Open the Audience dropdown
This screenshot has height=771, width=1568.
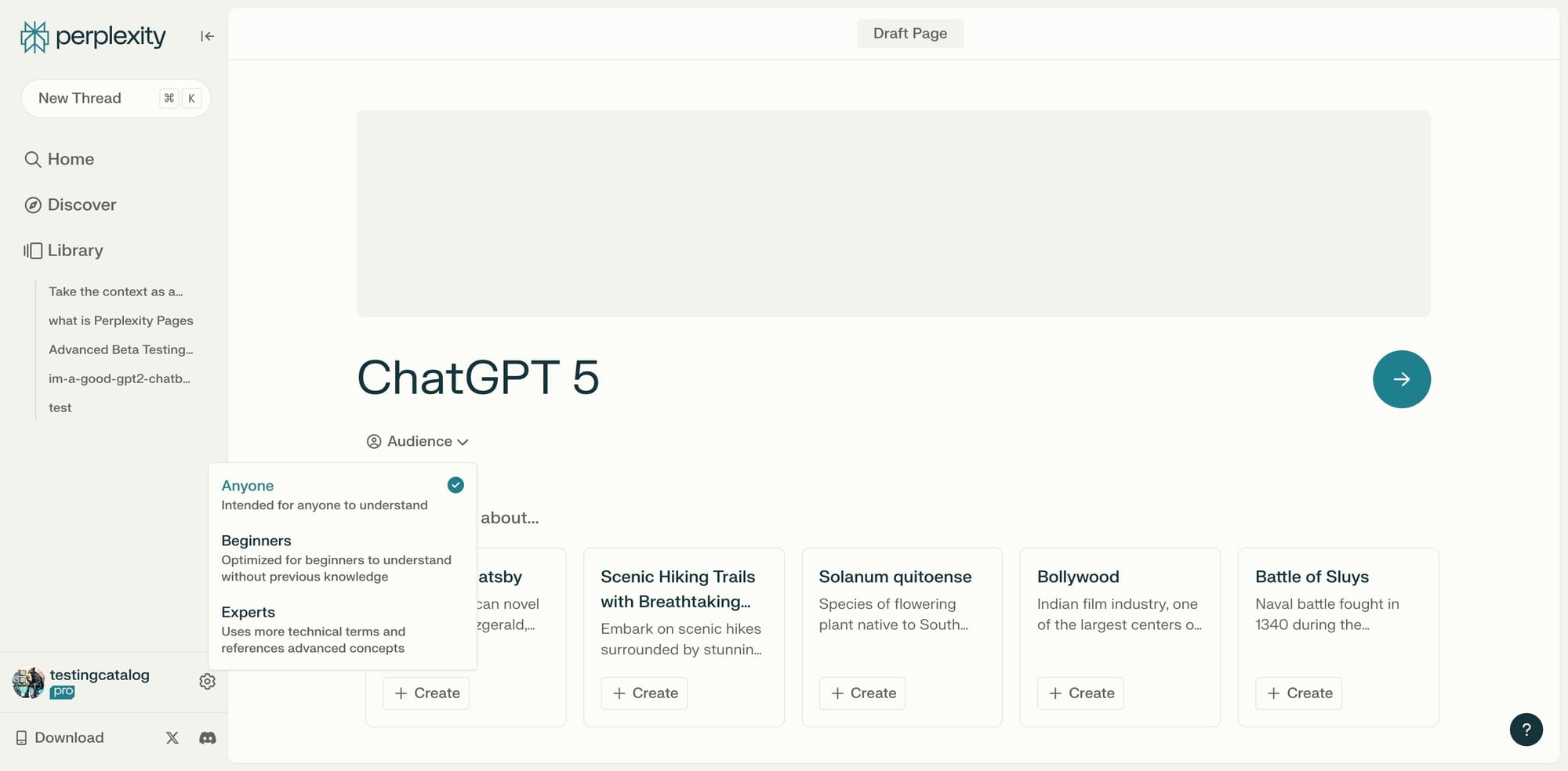[417, 441]
